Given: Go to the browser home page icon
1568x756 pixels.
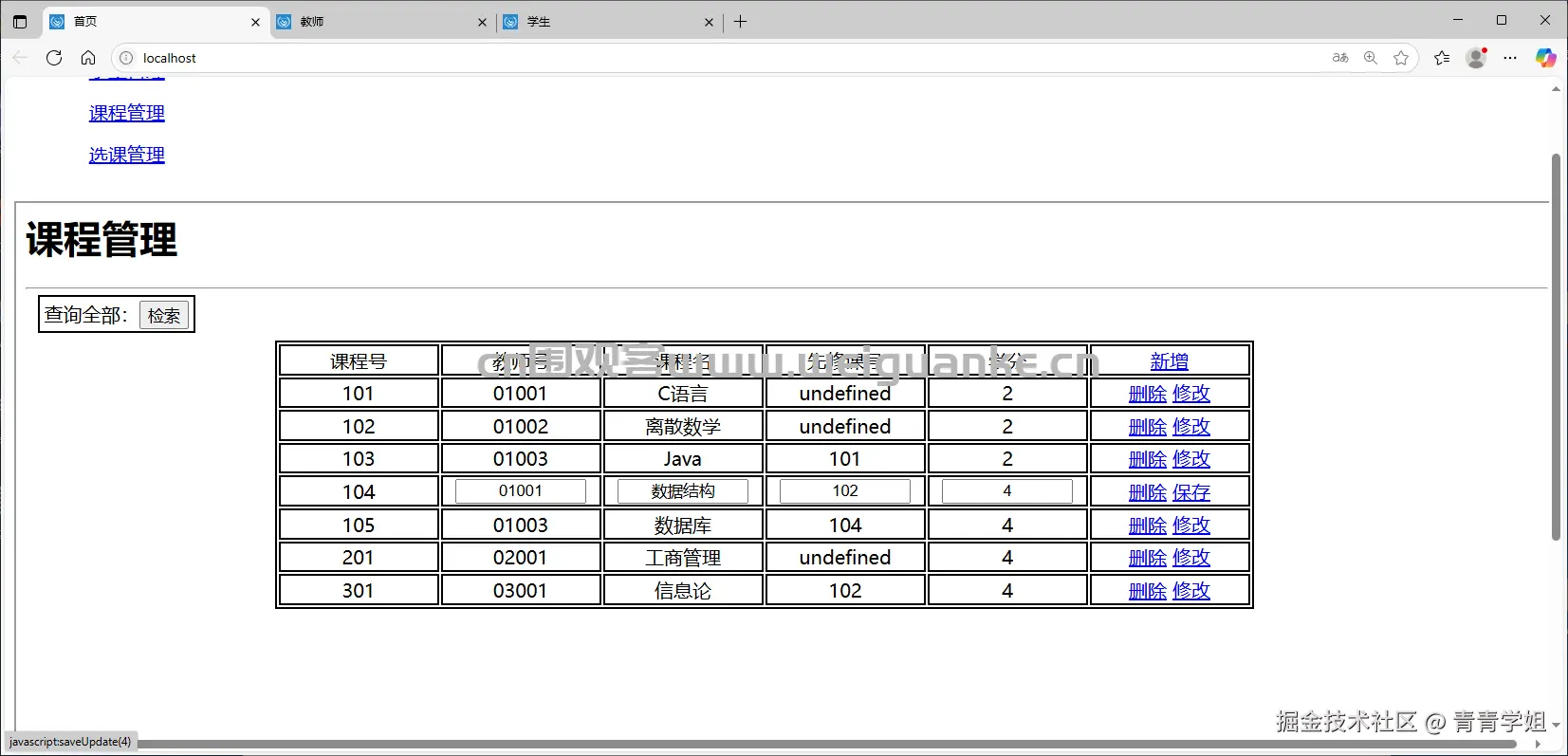Looking at the screenshot, I should [x=88, y=58].
